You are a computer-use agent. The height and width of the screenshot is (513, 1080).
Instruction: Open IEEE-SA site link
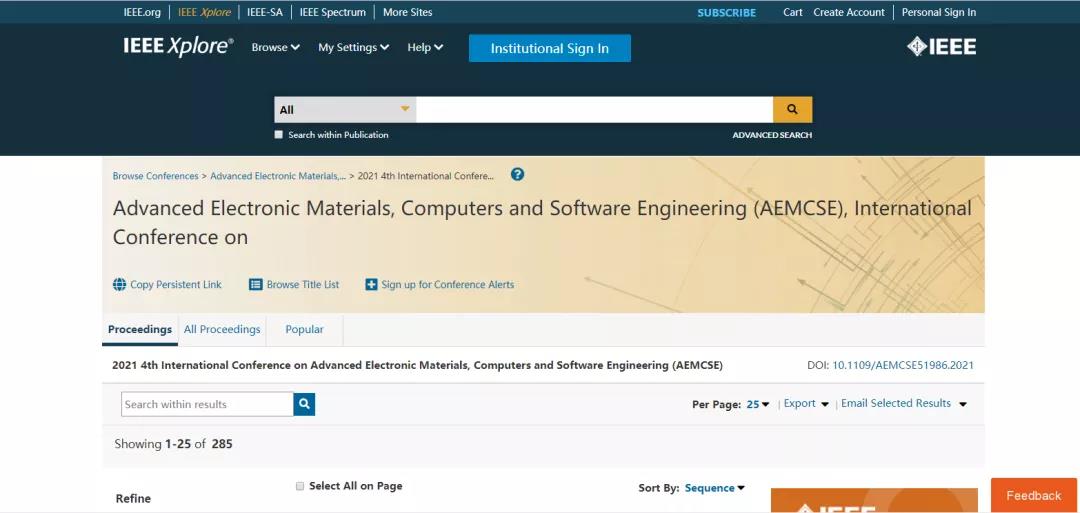[x=264, y=12]
